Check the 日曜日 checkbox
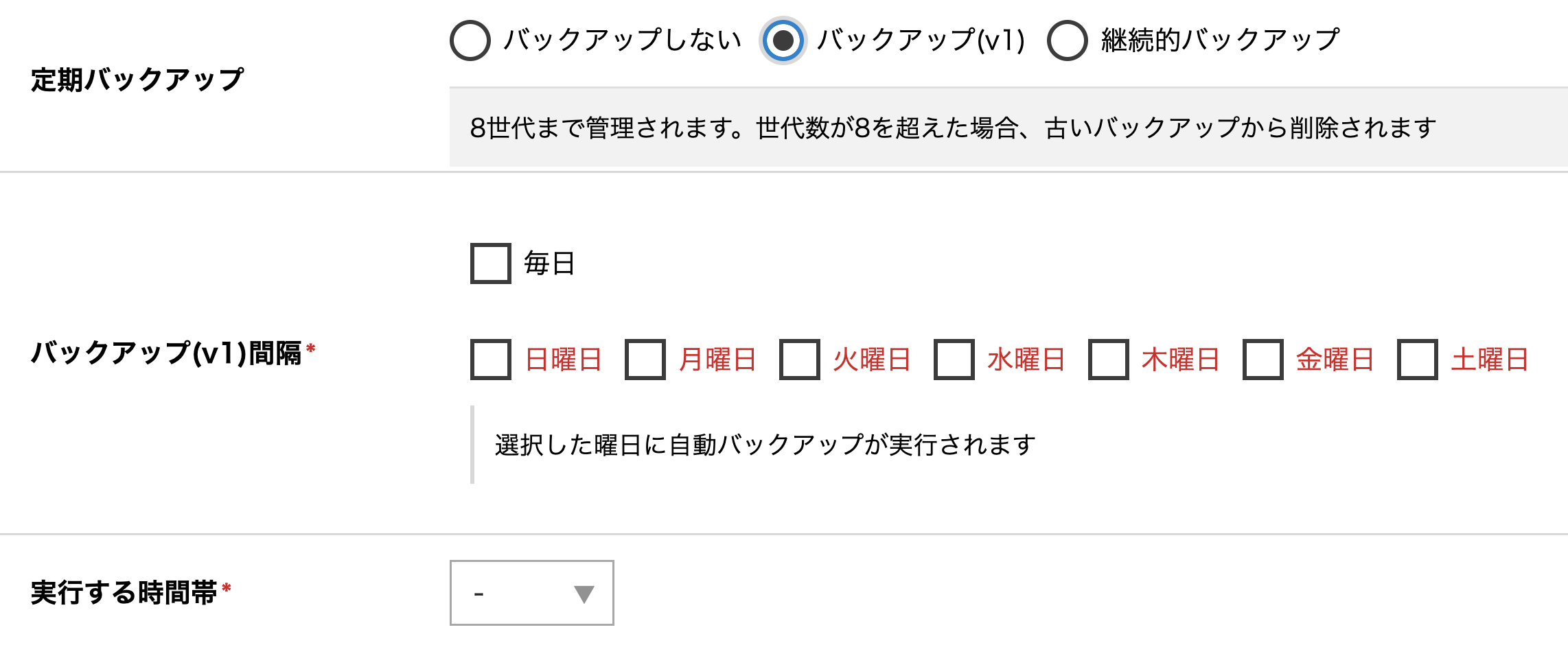This screenshot has width=1568, height=645. pos(491,360)
